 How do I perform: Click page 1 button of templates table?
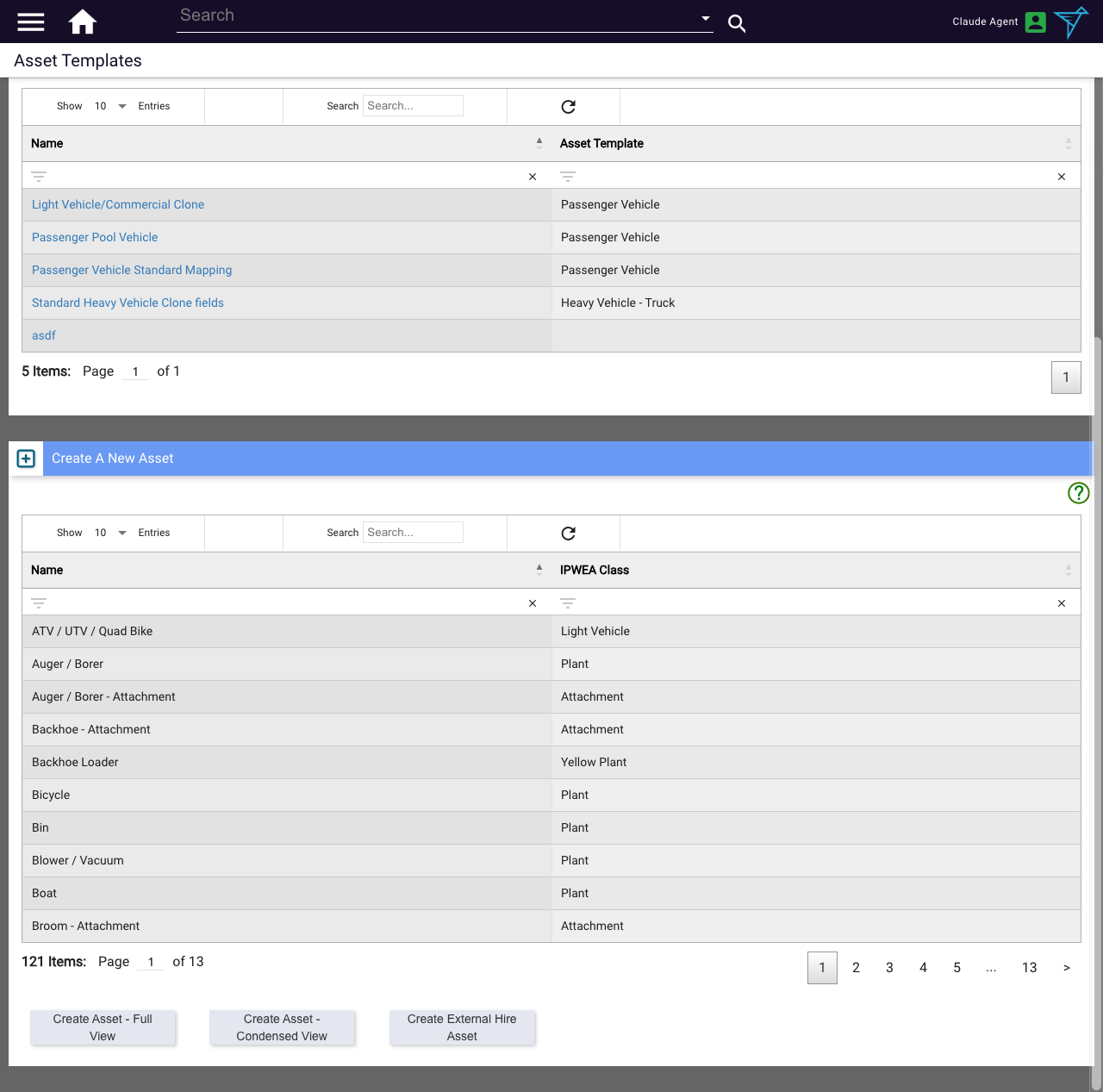pos(1066,378)
